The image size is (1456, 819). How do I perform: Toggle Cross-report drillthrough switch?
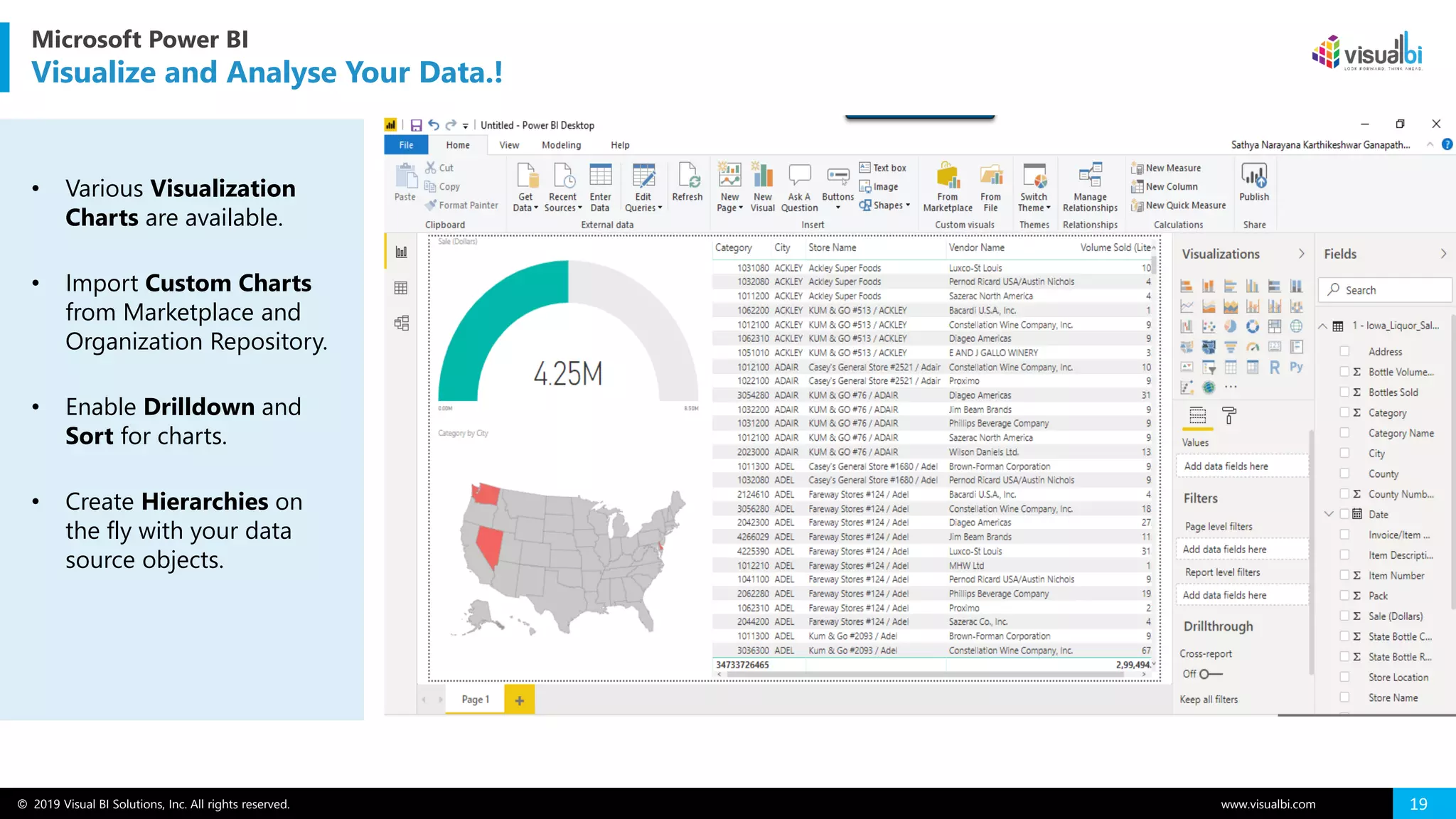(x=1211, y=674)
